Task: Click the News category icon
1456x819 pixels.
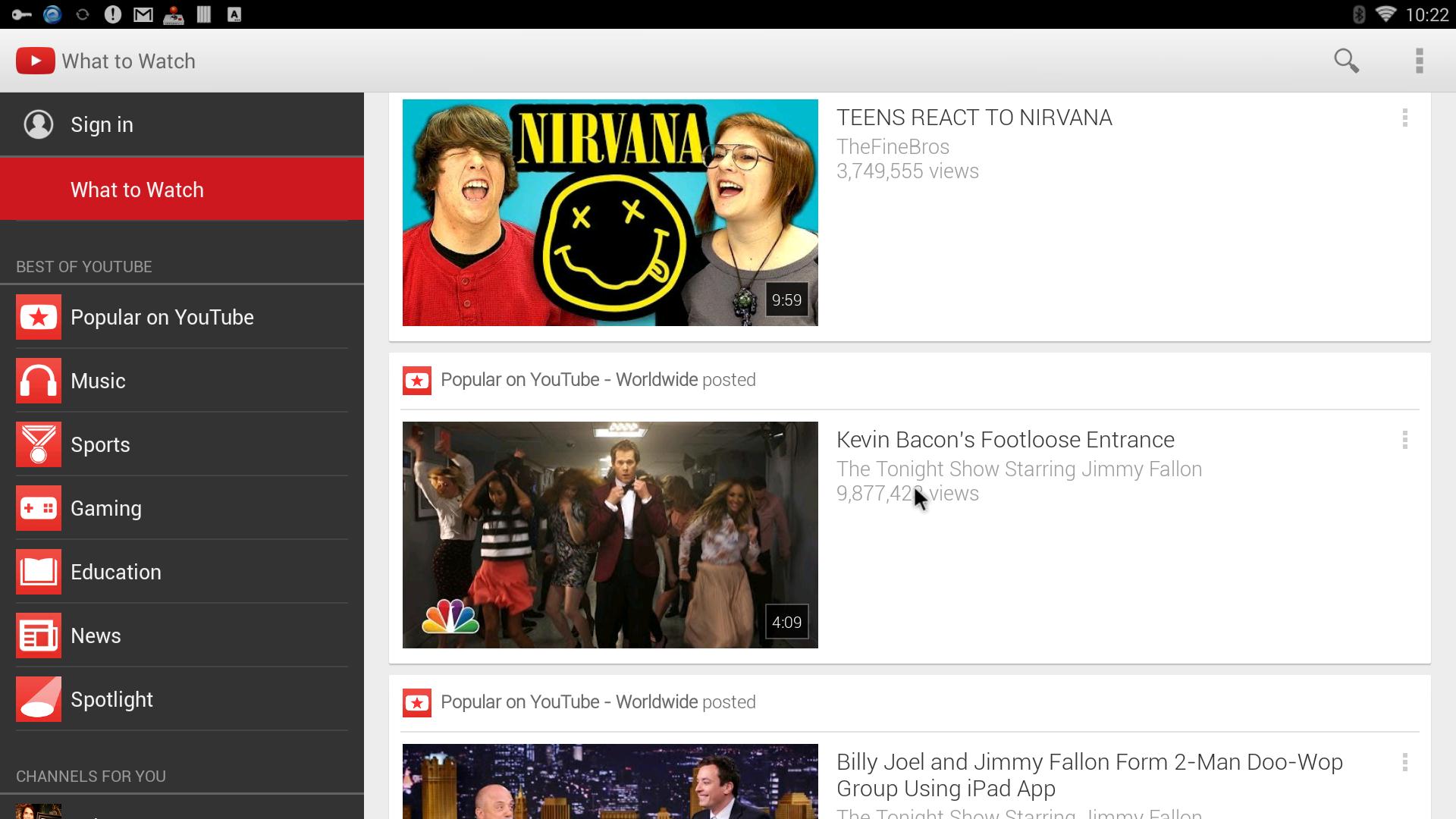Action: (37, 636)
